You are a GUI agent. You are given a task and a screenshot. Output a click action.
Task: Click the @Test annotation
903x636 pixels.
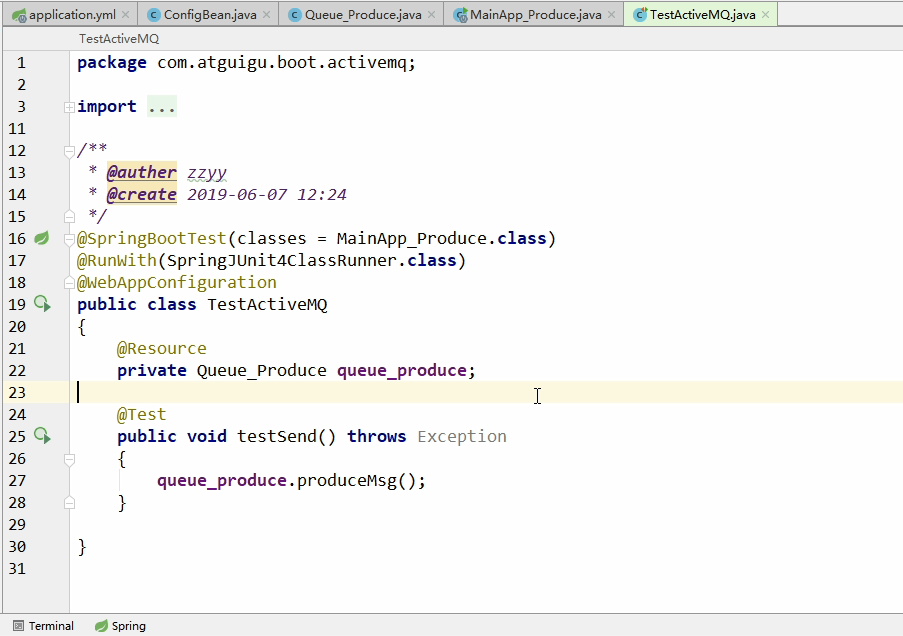(x=141, y=414)
